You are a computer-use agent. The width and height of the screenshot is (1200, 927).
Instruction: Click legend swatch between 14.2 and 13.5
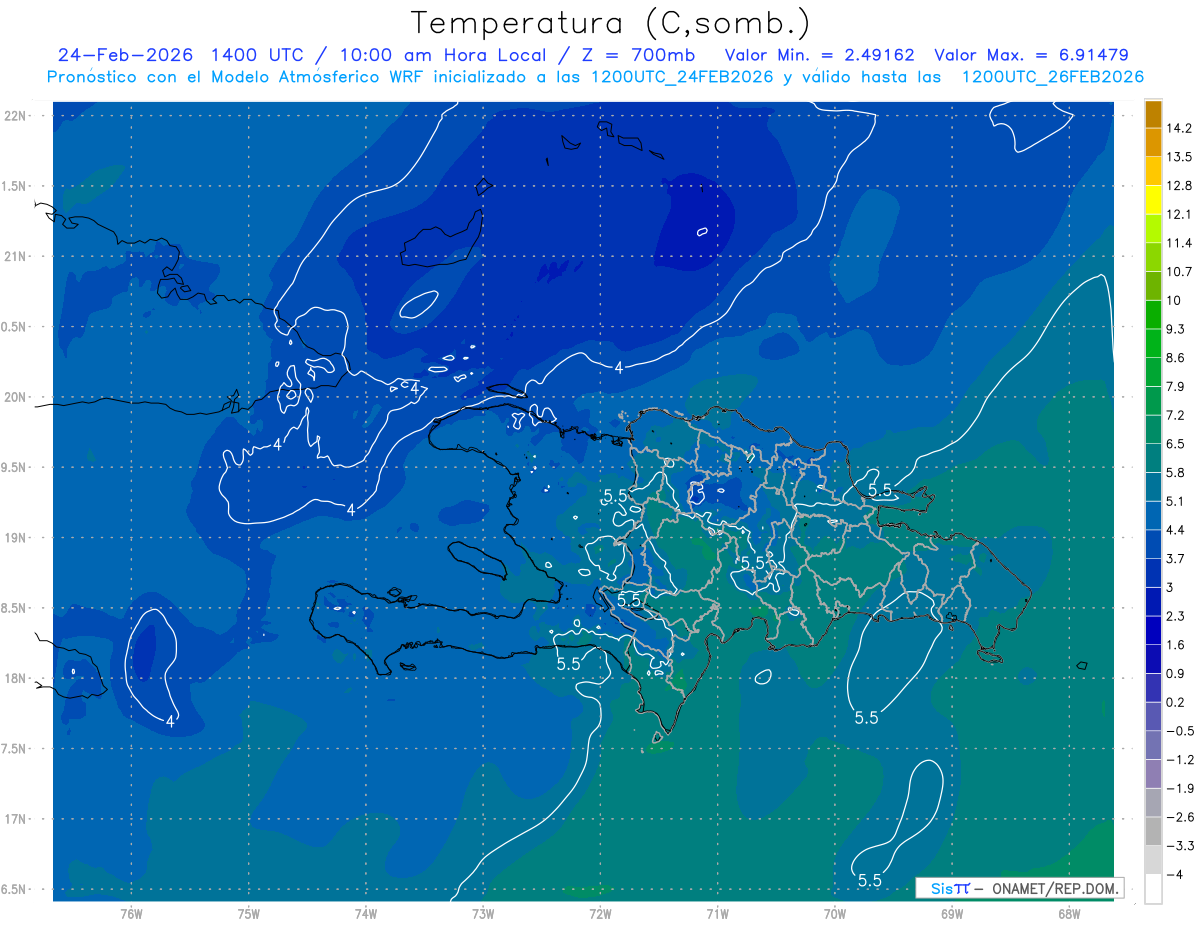(x=1153, y=142)
